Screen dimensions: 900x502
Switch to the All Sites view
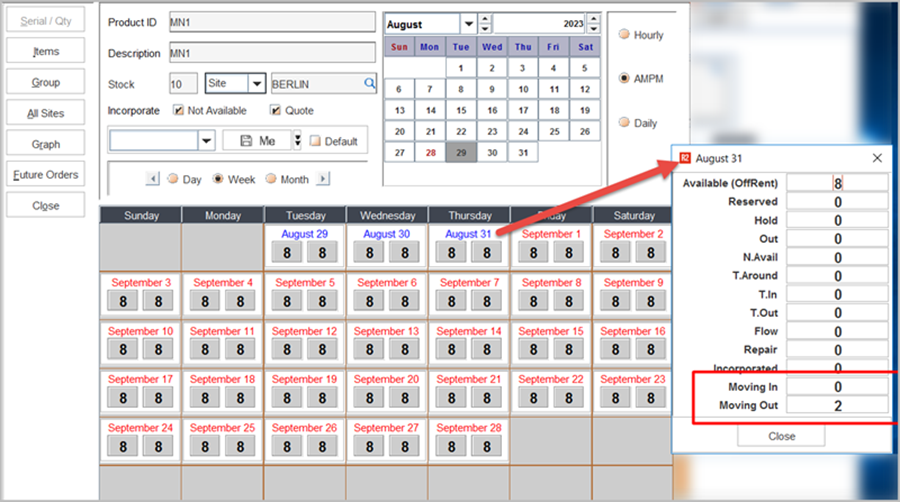pyautogui.click(x=45, y=114)
